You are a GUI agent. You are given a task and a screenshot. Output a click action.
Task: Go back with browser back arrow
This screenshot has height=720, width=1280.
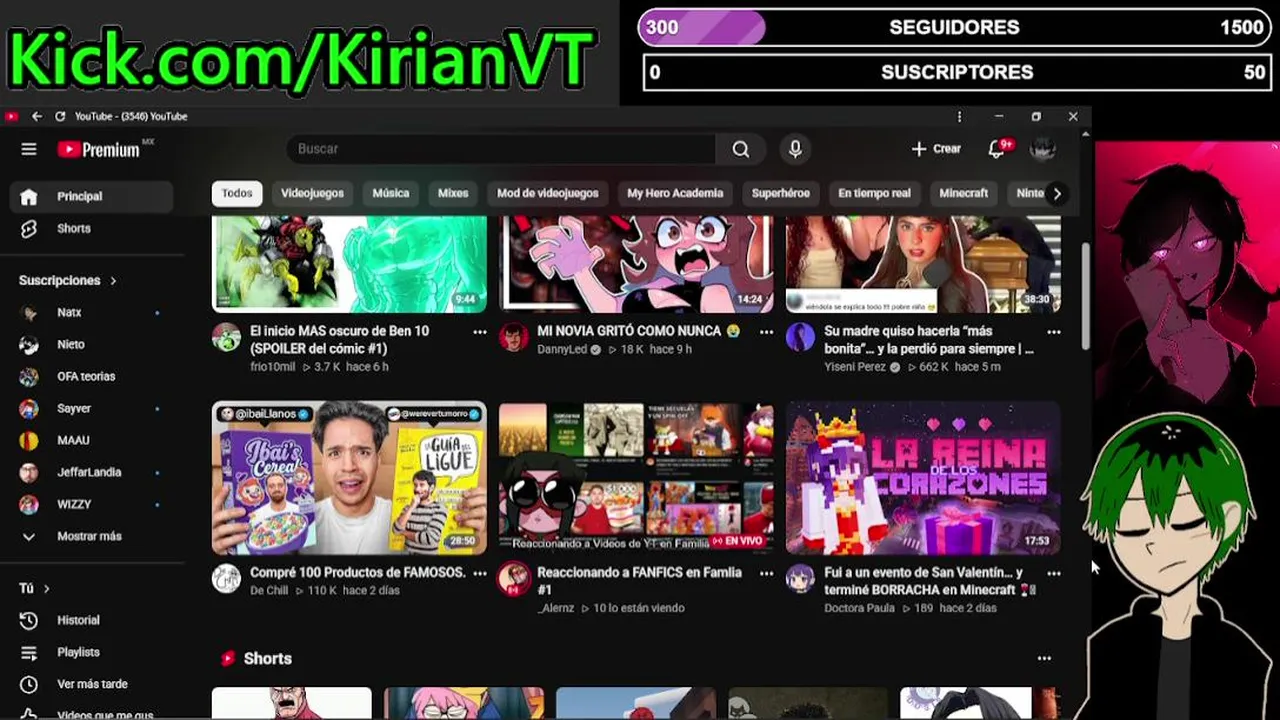[x=37, y=116]
